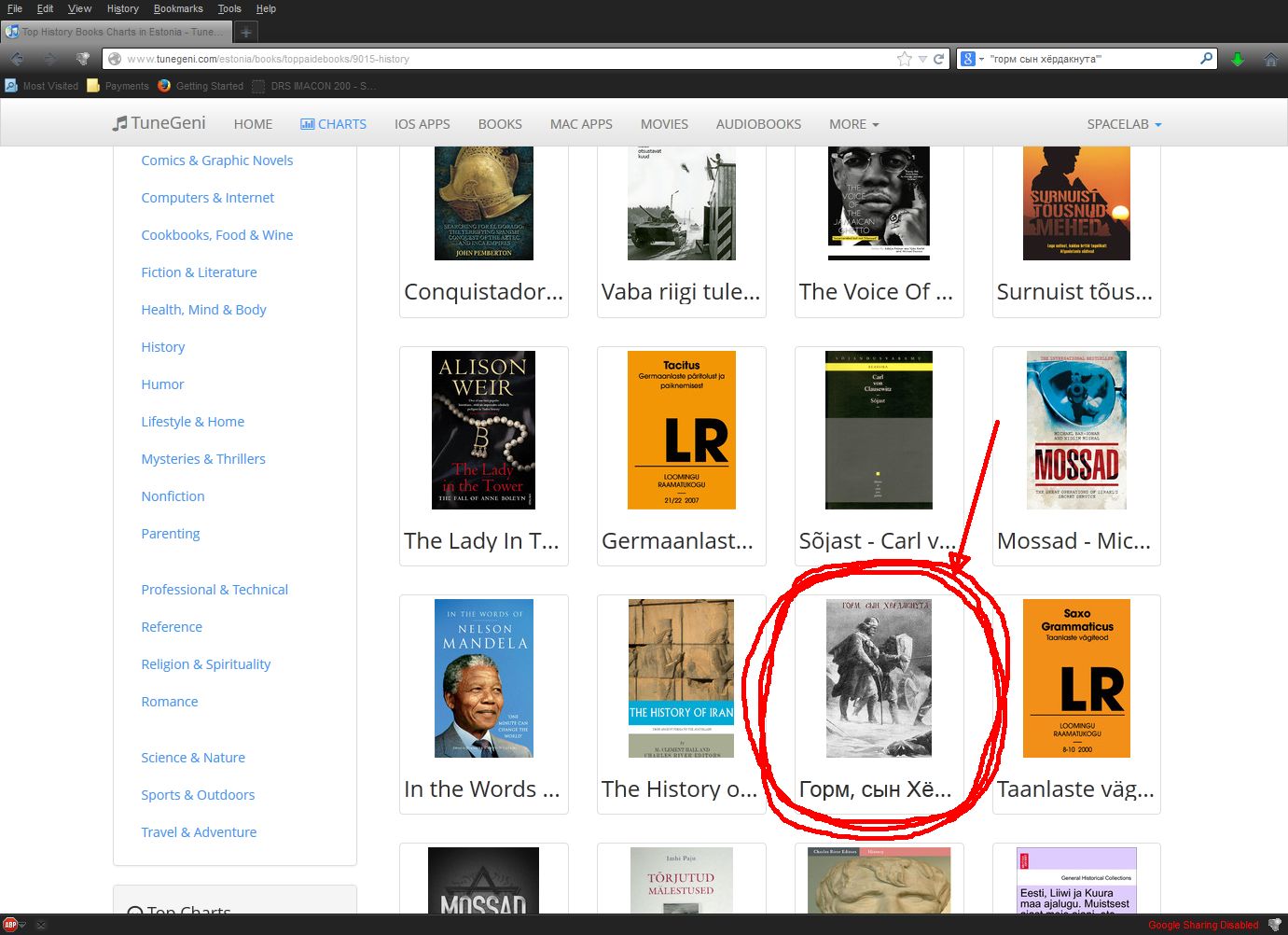Open downloads via the green arrow icon
This screenshot has width=1288, height=935.
pyautogui.click(x=1238, y=59)
